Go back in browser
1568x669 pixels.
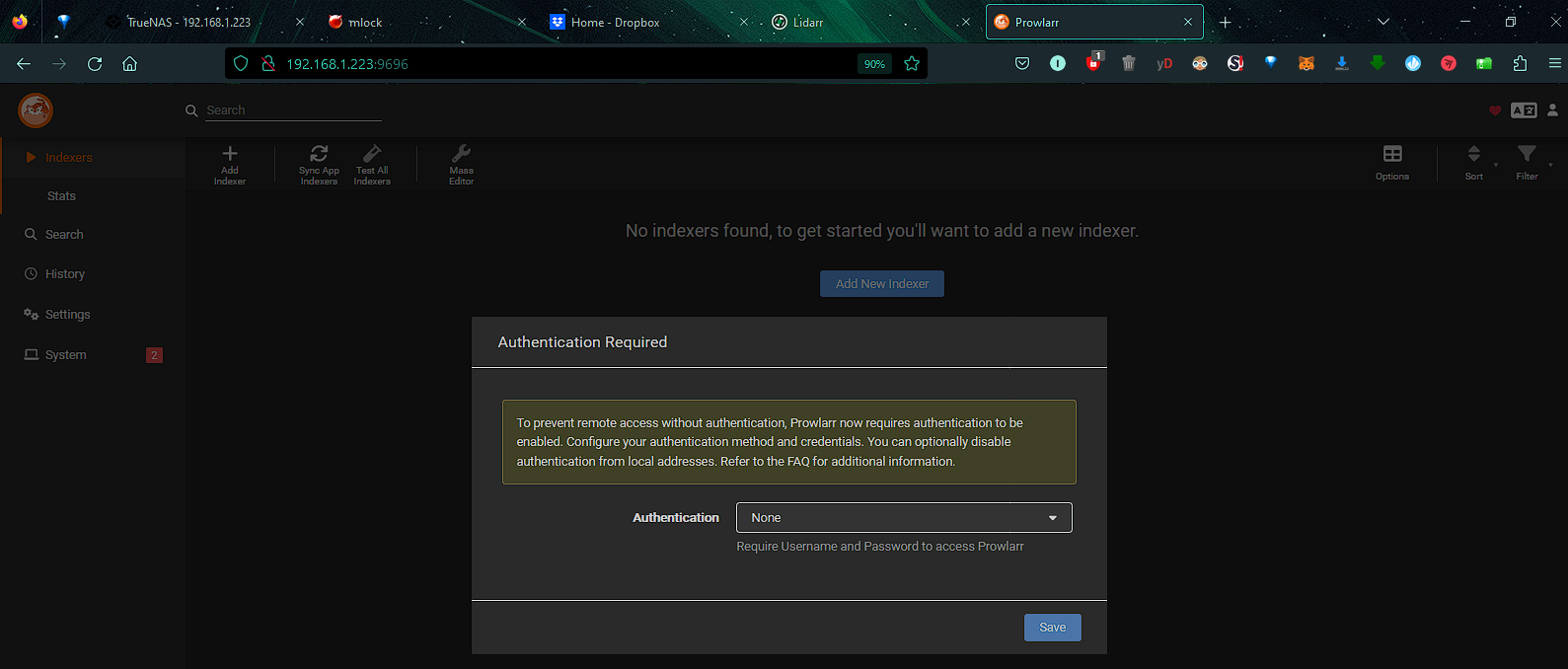24,64
